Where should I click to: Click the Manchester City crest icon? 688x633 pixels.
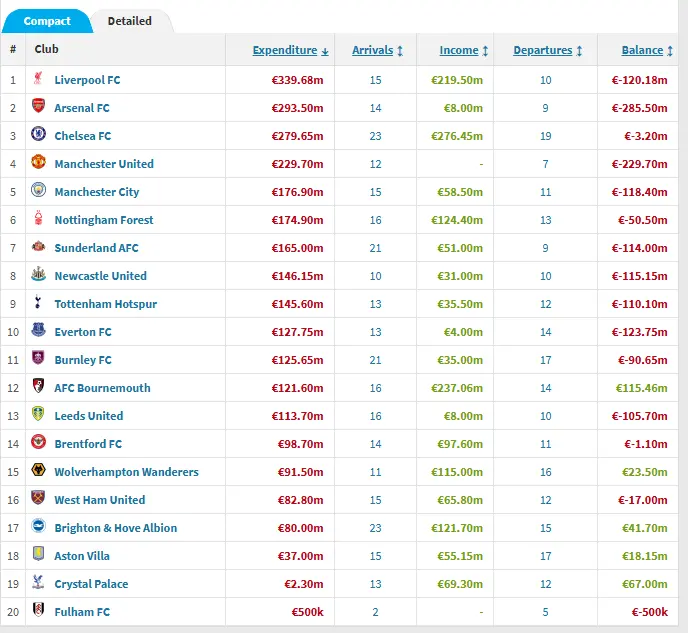pyautogui.click(x=38, y=191)
